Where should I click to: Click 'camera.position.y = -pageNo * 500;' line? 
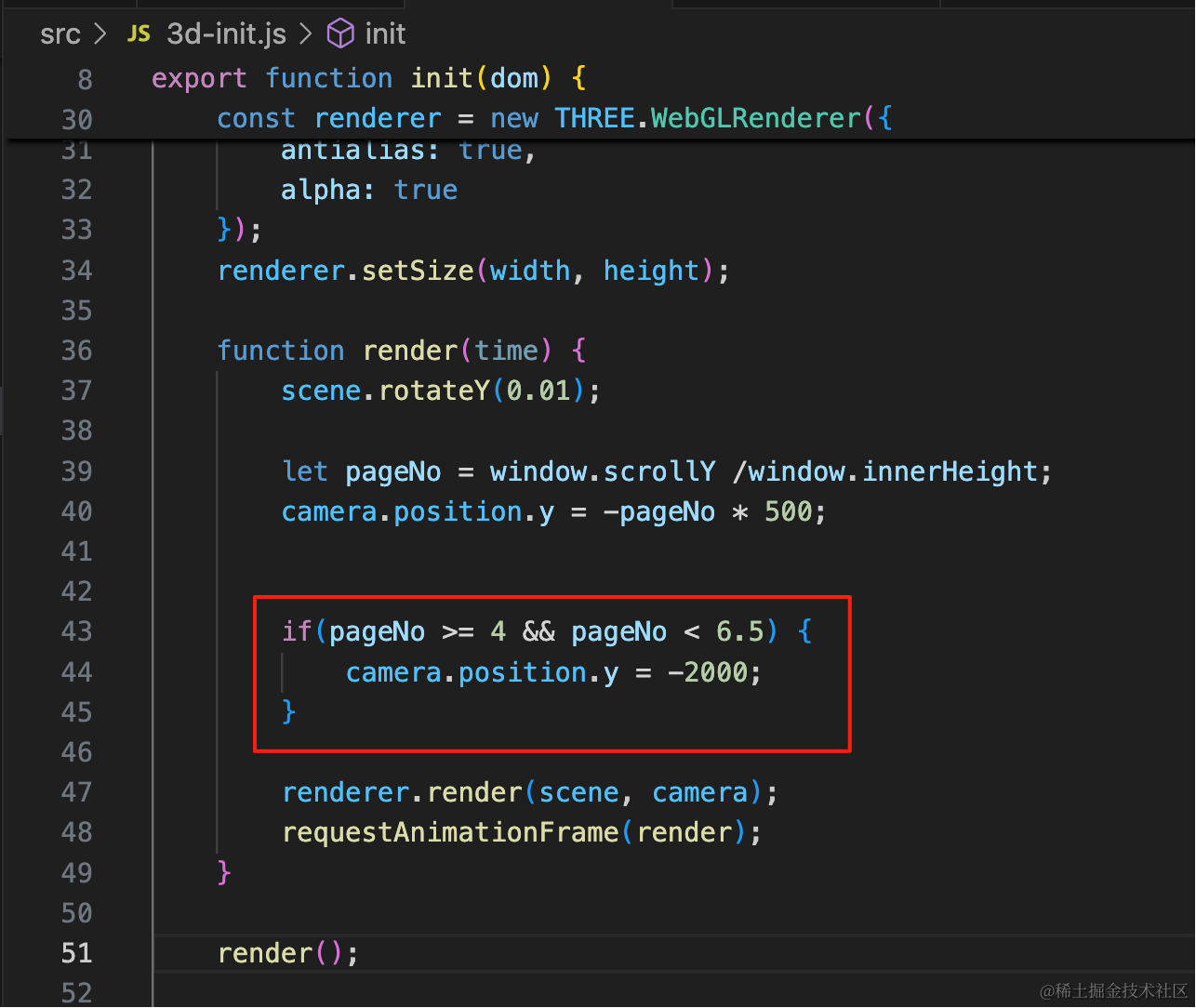[x=553, y=511]
